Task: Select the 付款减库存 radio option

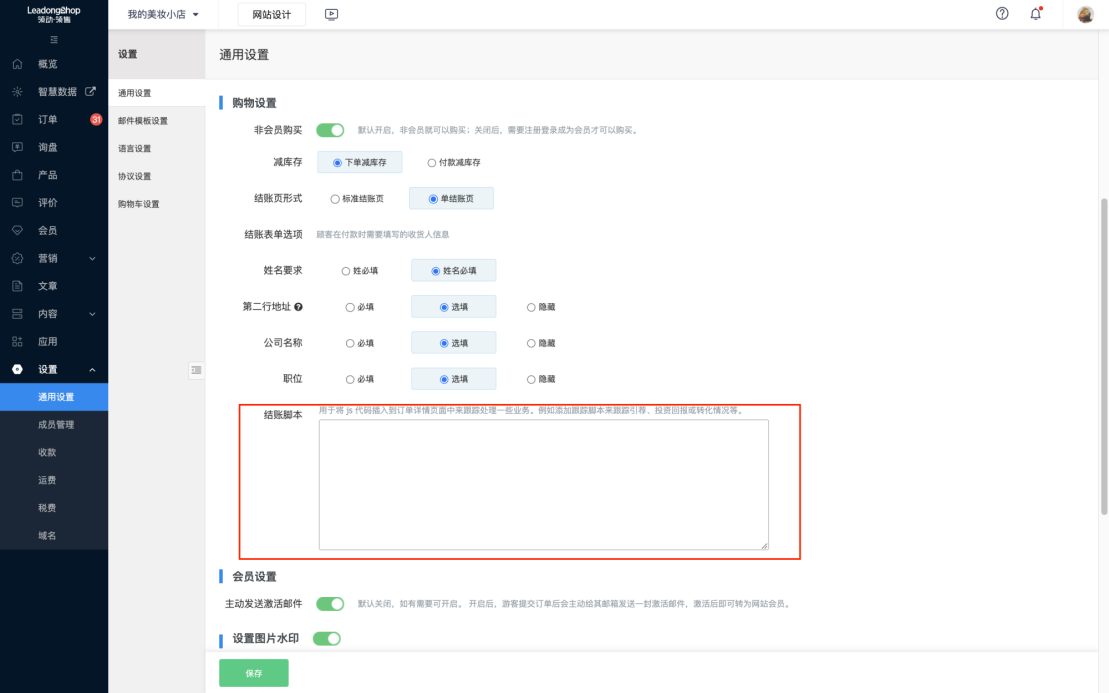Action: click(432, 163)
